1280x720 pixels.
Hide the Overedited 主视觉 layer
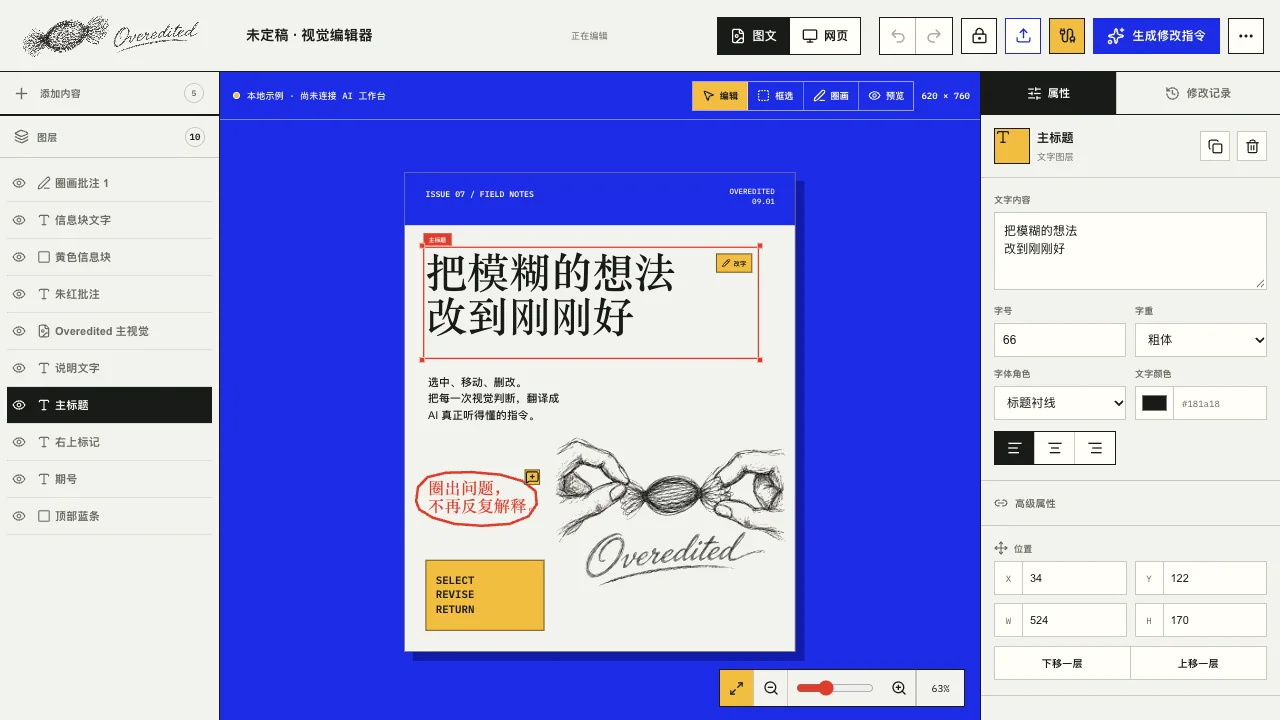point(19,331)
